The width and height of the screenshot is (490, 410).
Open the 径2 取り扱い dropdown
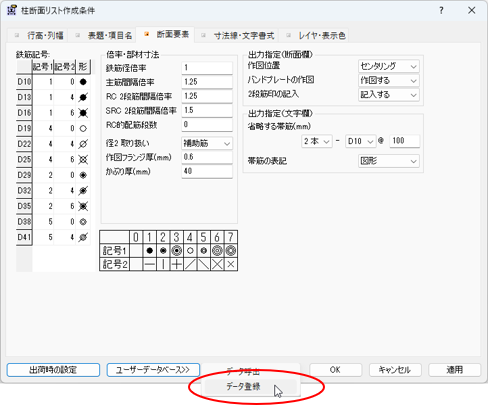point(207,144)
